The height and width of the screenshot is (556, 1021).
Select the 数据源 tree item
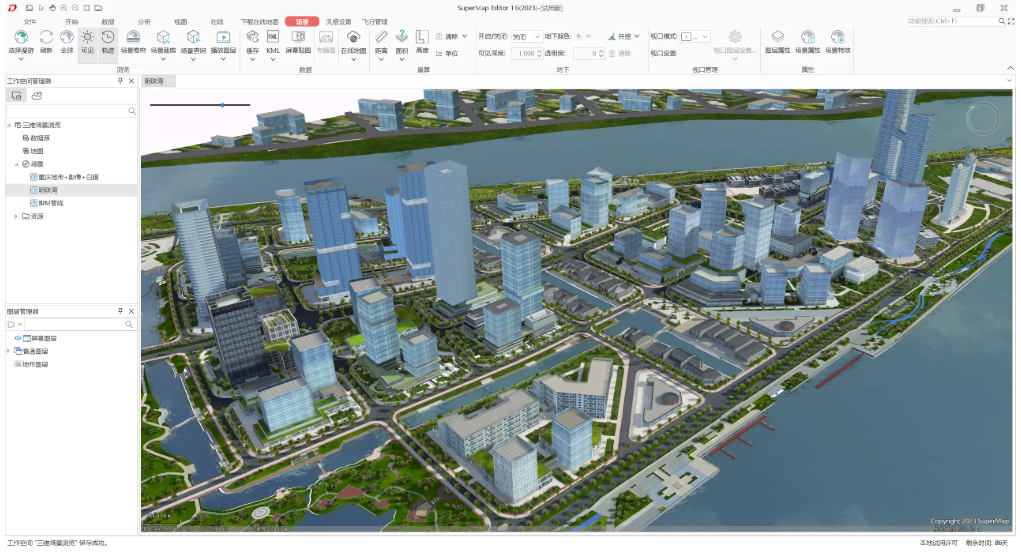pyautogui.click(x=36, y=138)
